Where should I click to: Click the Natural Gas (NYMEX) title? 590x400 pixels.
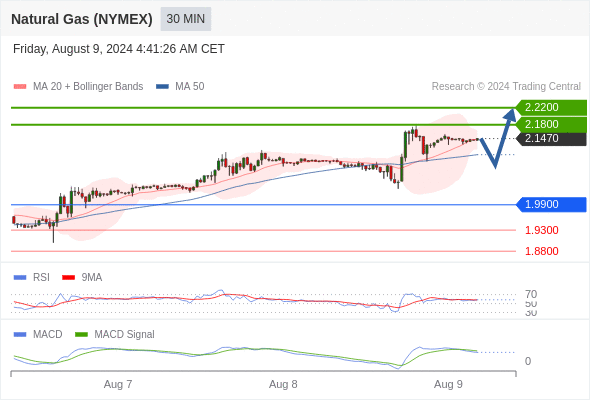pos(82,19)
